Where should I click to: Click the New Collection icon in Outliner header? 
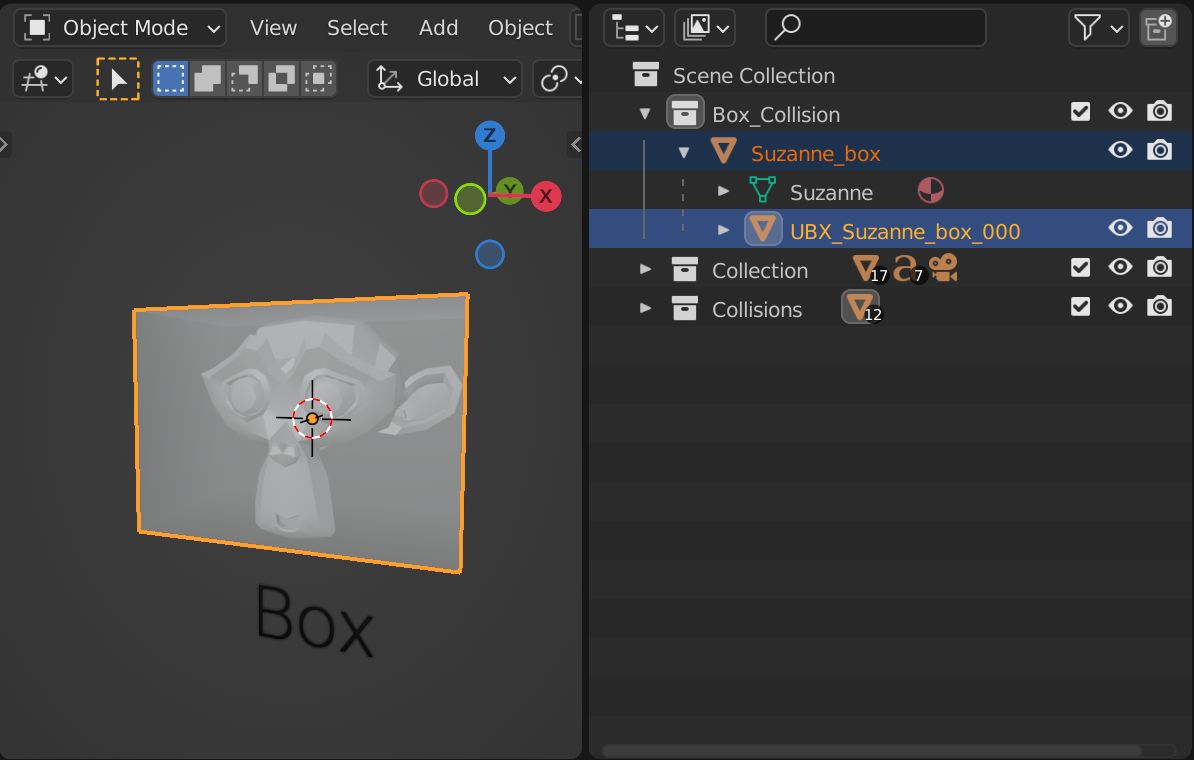tap(1157, 27)
